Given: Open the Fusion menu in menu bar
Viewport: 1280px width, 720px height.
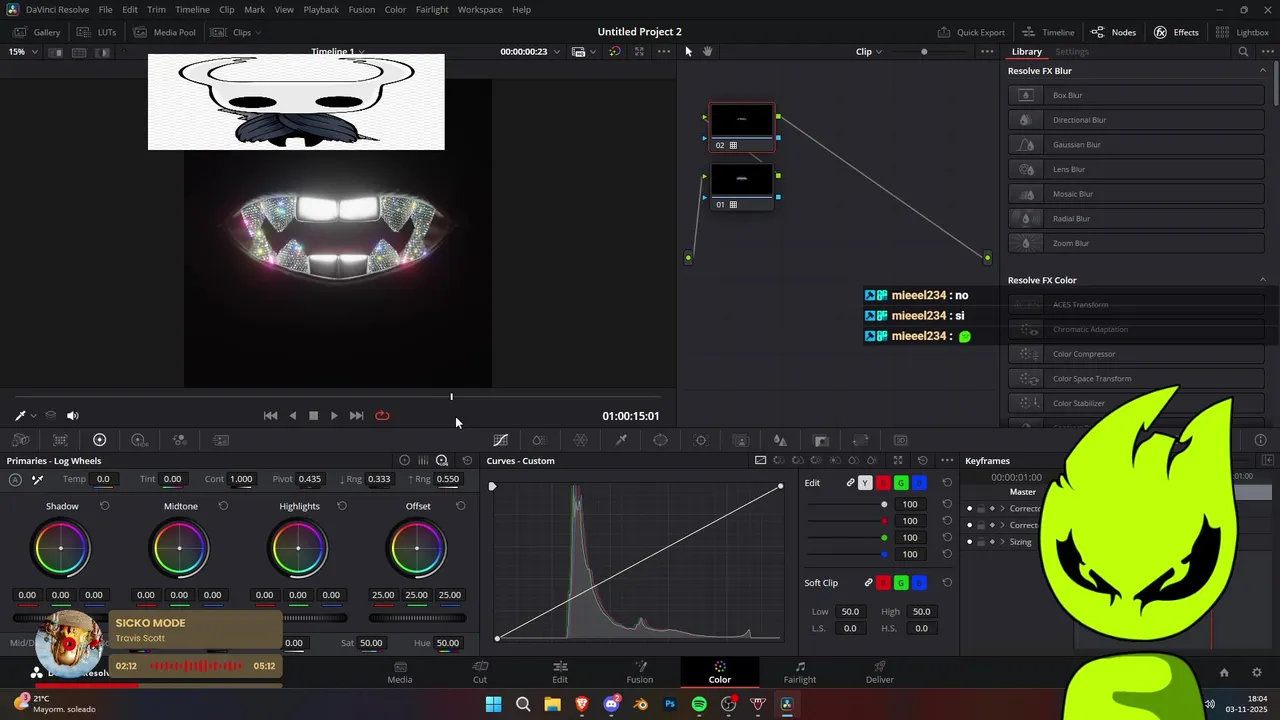Looking at the screenshot, I should 362,10.
